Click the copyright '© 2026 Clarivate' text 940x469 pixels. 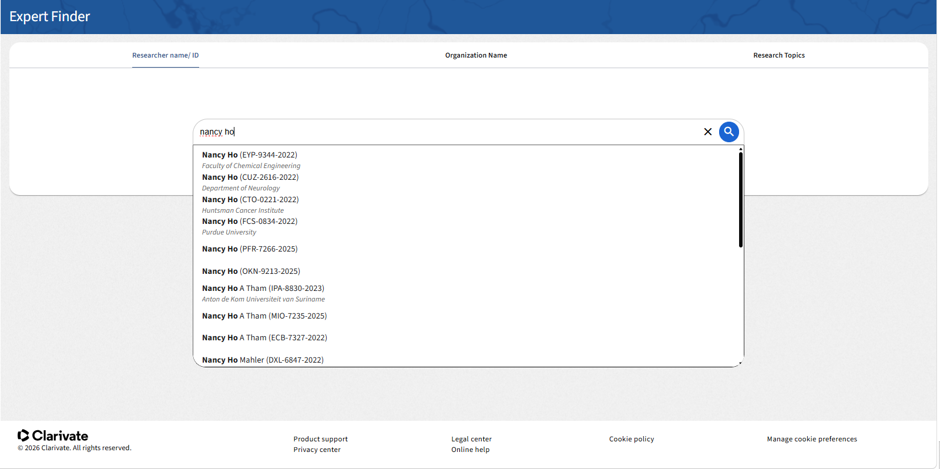click(x=74, y=448)
